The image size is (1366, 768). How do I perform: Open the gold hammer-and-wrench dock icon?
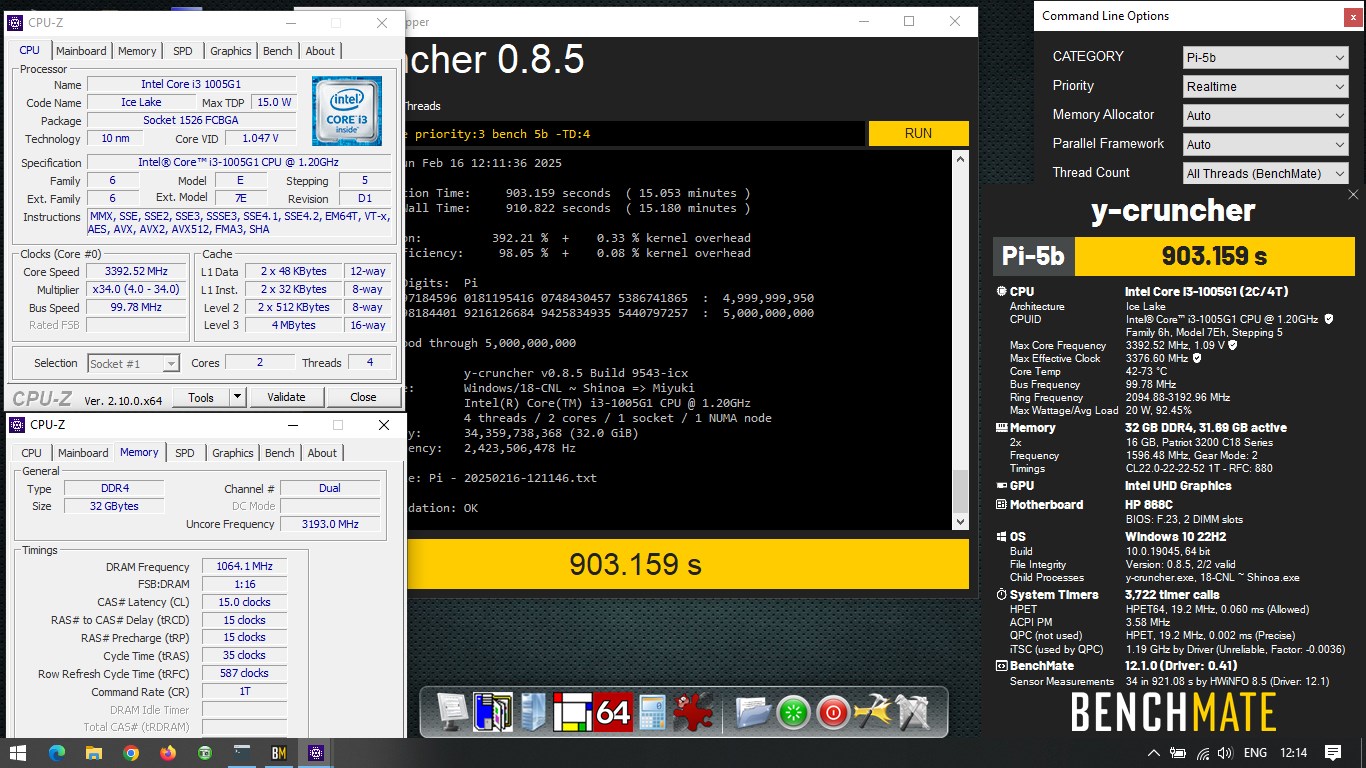872,712
